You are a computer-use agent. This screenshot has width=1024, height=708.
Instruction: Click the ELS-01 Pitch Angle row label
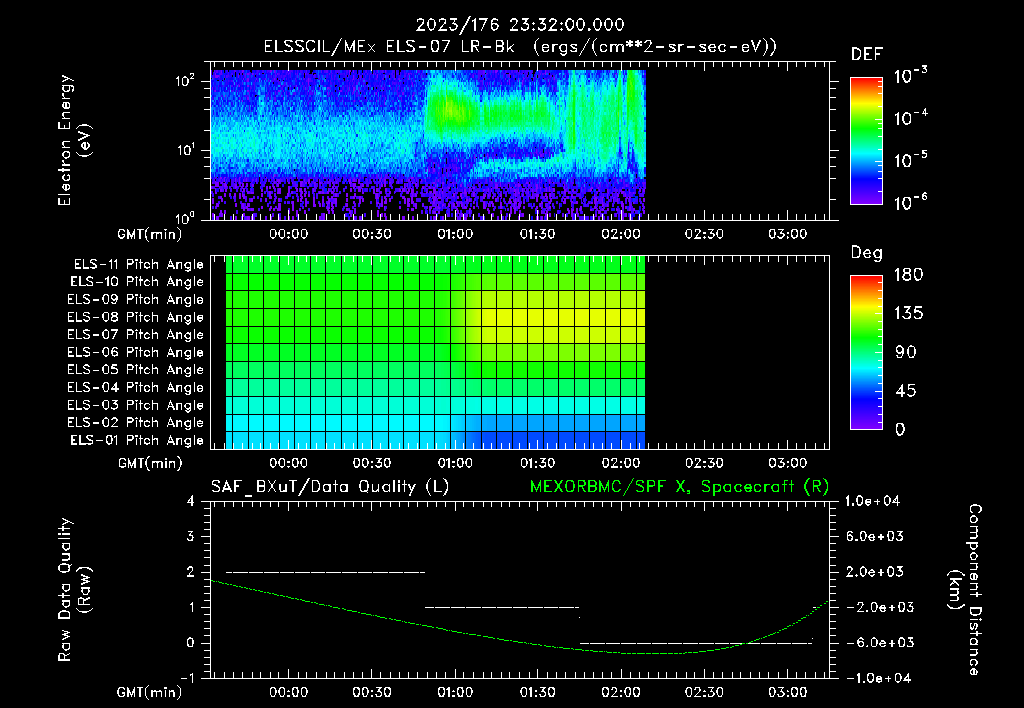pos(137,440)
